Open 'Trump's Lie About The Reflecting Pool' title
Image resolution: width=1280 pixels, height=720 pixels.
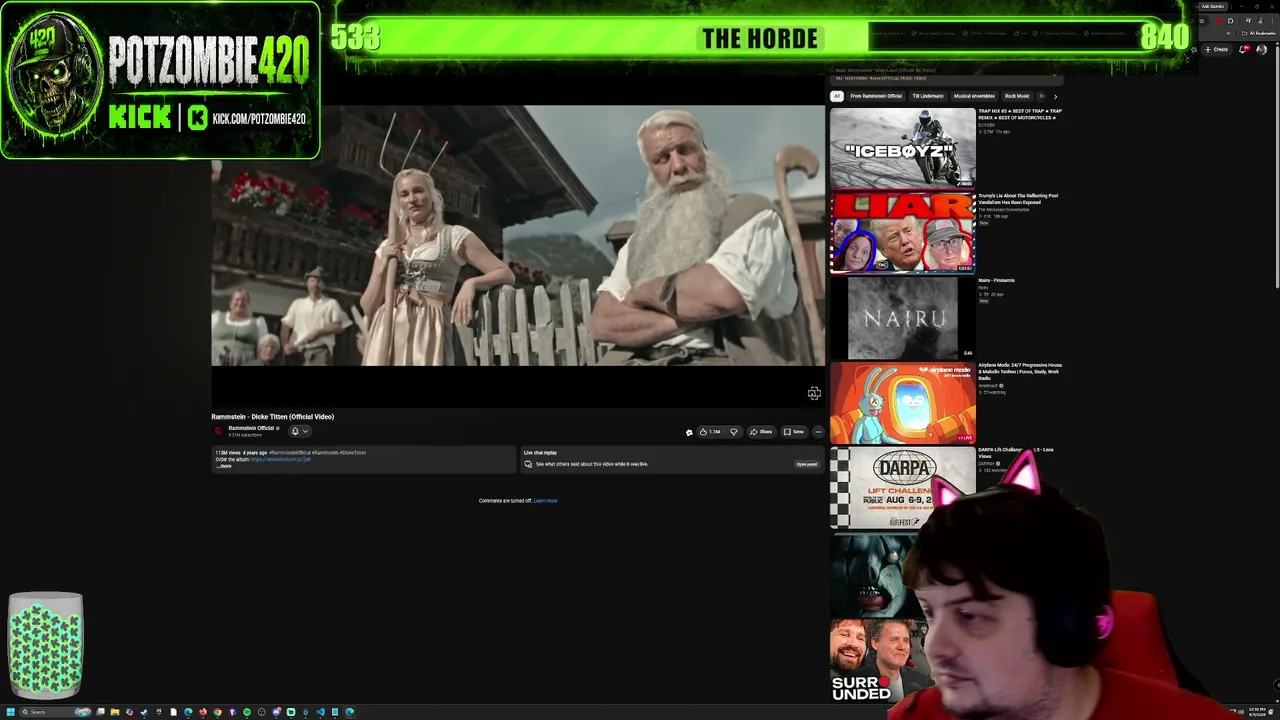[x=1018, y=199]
